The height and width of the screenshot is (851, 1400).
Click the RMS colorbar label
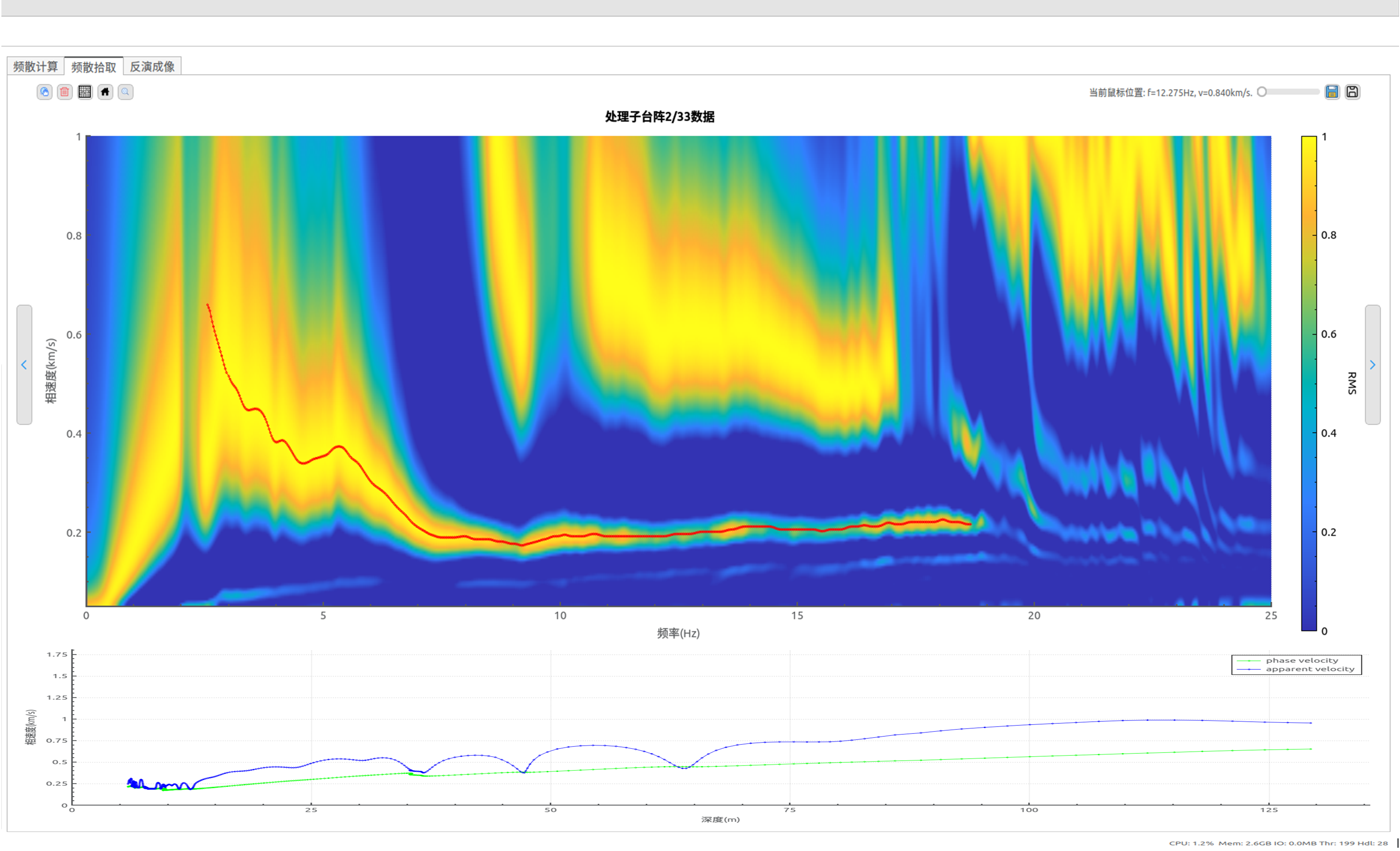1352,383
